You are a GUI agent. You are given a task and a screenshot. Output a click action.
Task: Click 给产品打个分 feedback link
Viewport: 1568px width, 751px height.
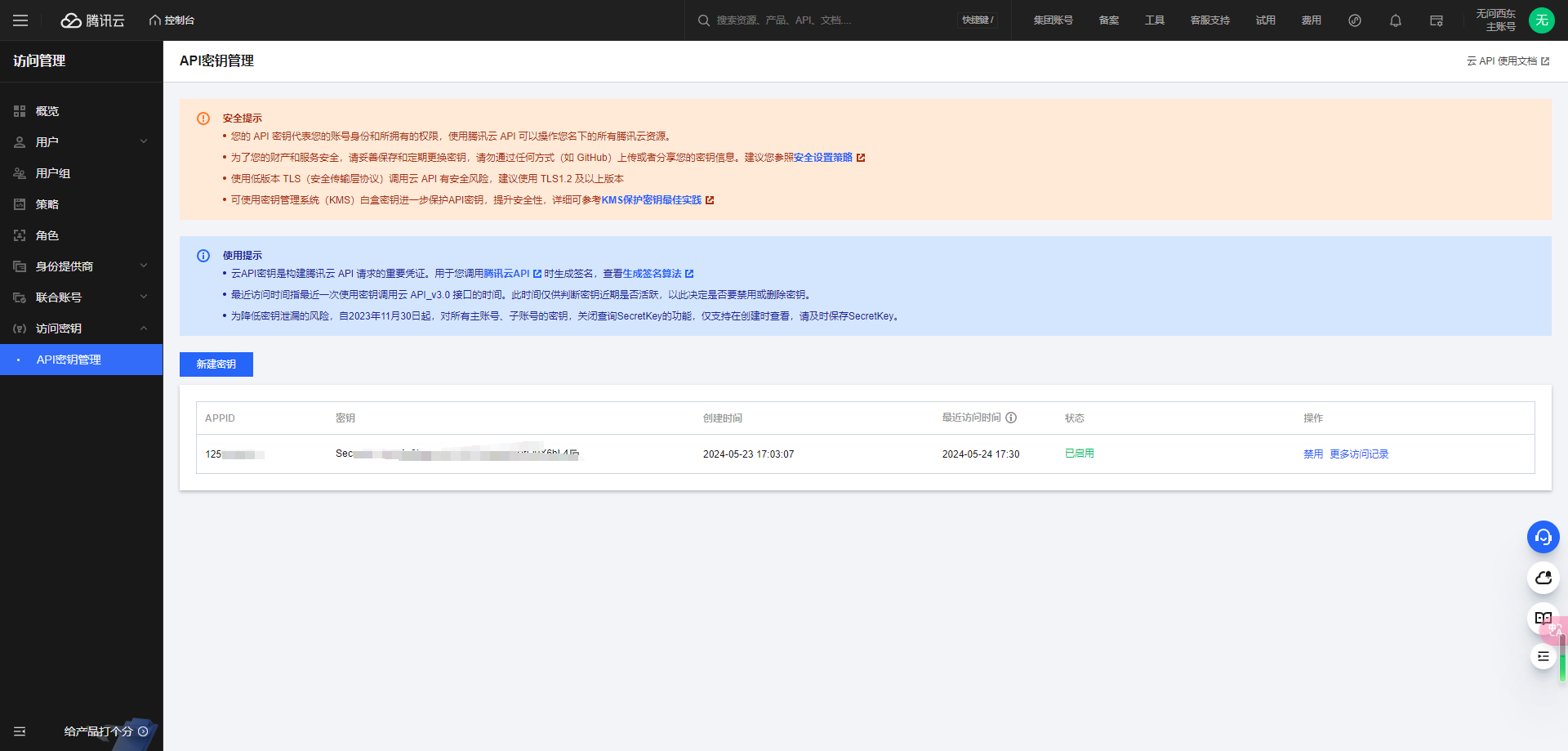pyautogui.click(x=106, y=731)
